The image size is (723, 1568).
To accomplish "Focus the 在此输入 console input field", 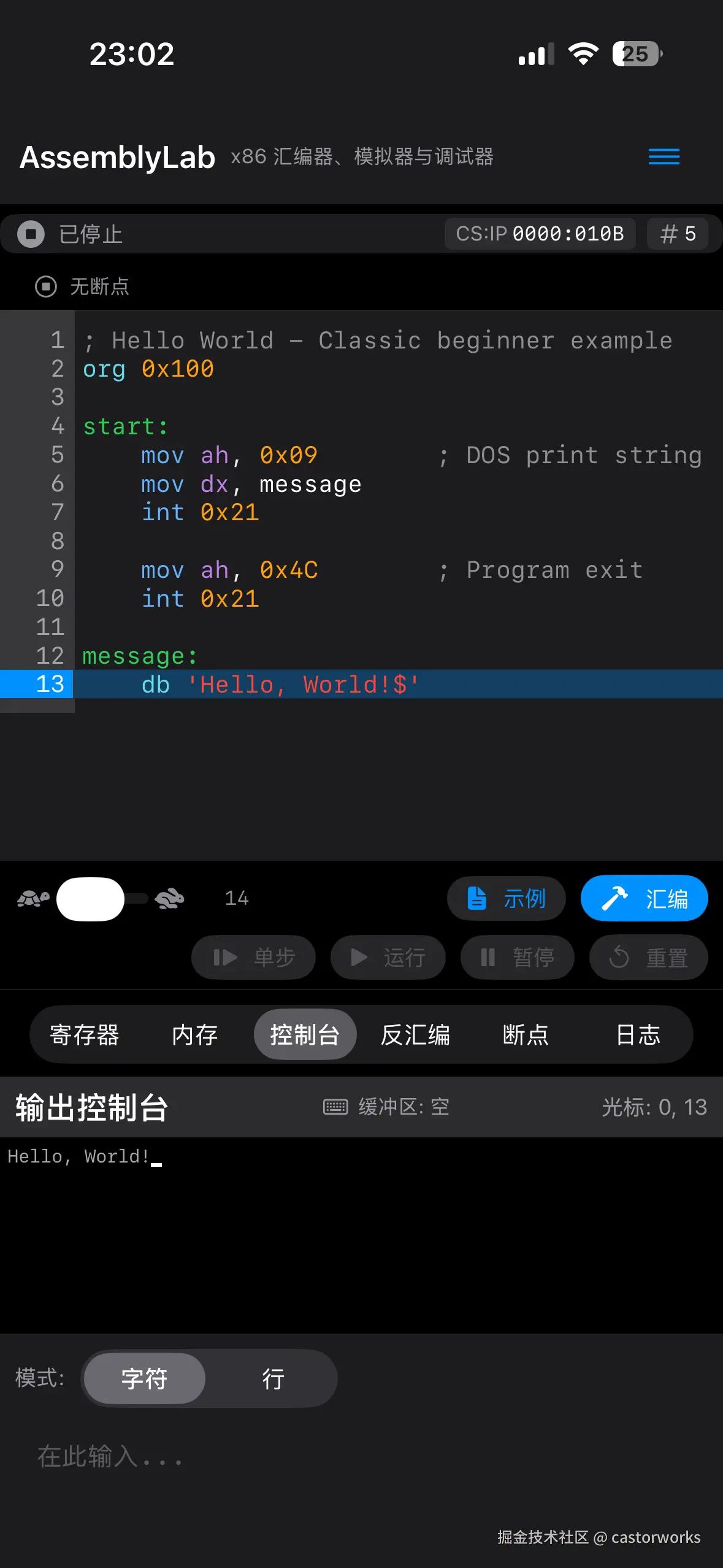I will pyautogui.click(x=361, y=1456).
